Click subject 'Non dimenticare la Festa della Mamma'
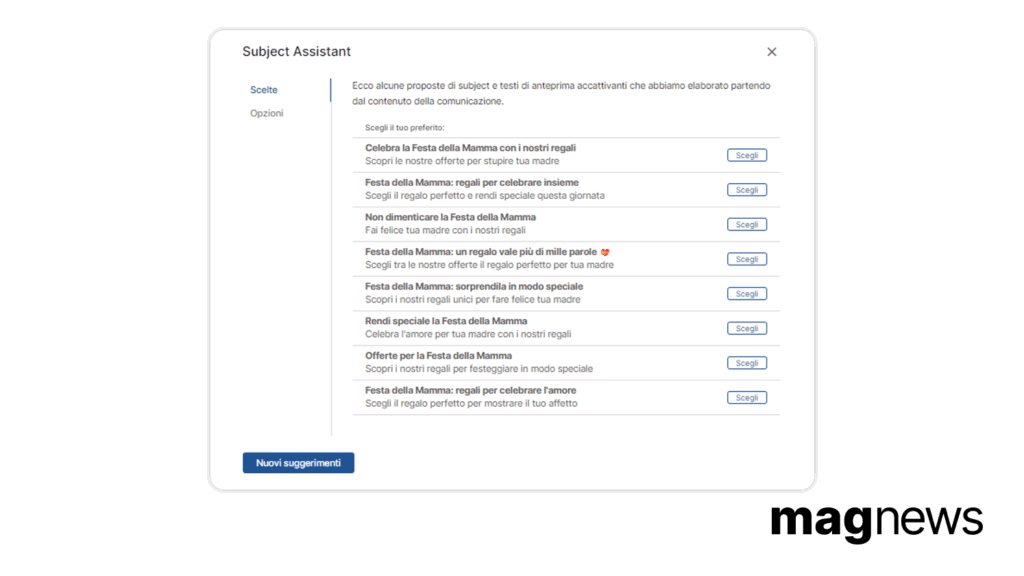1024x576 pixels. click(x=450, y=217)
